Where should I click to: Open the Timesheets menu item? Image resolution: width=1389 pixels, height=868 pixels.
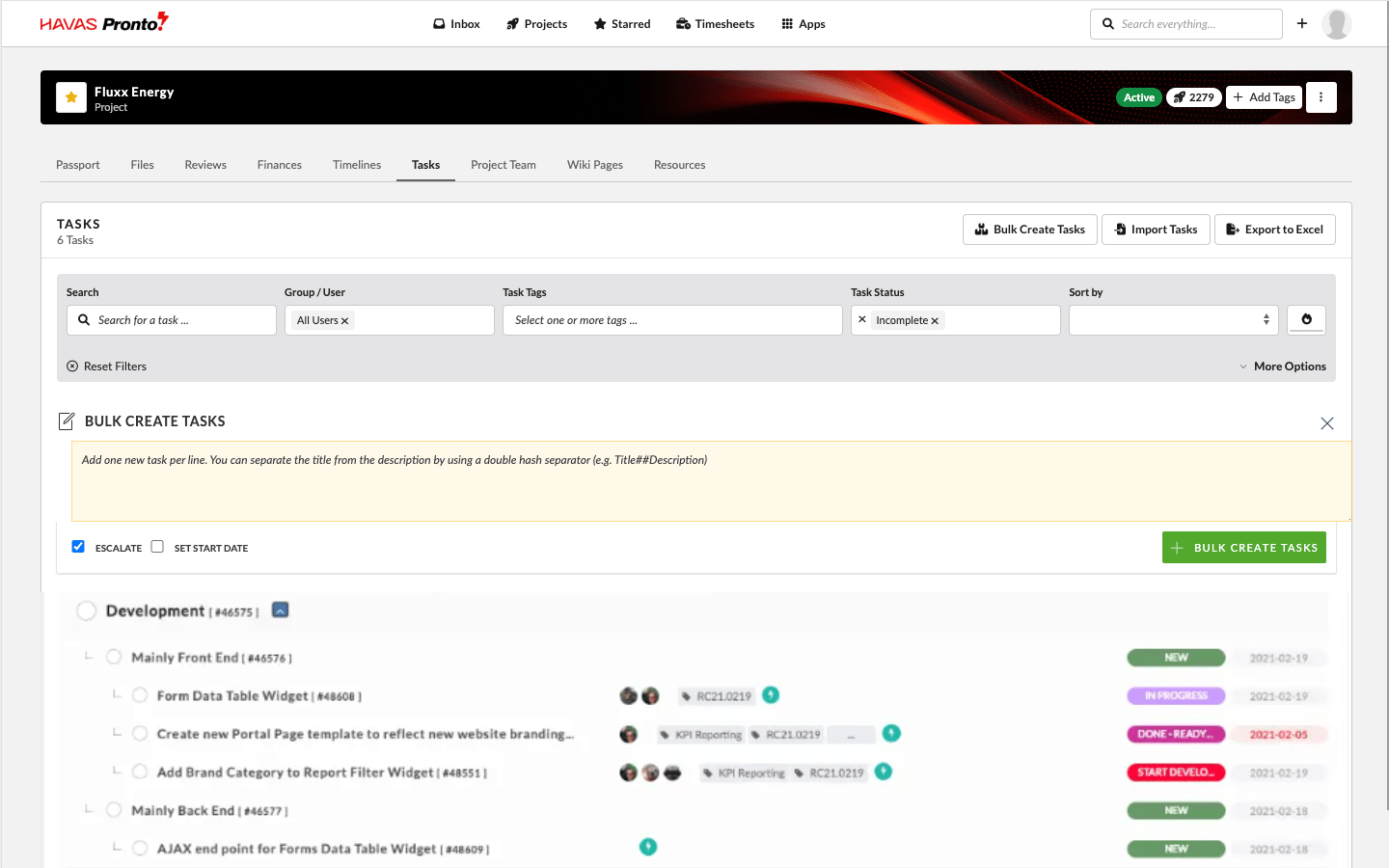[715, 24]
